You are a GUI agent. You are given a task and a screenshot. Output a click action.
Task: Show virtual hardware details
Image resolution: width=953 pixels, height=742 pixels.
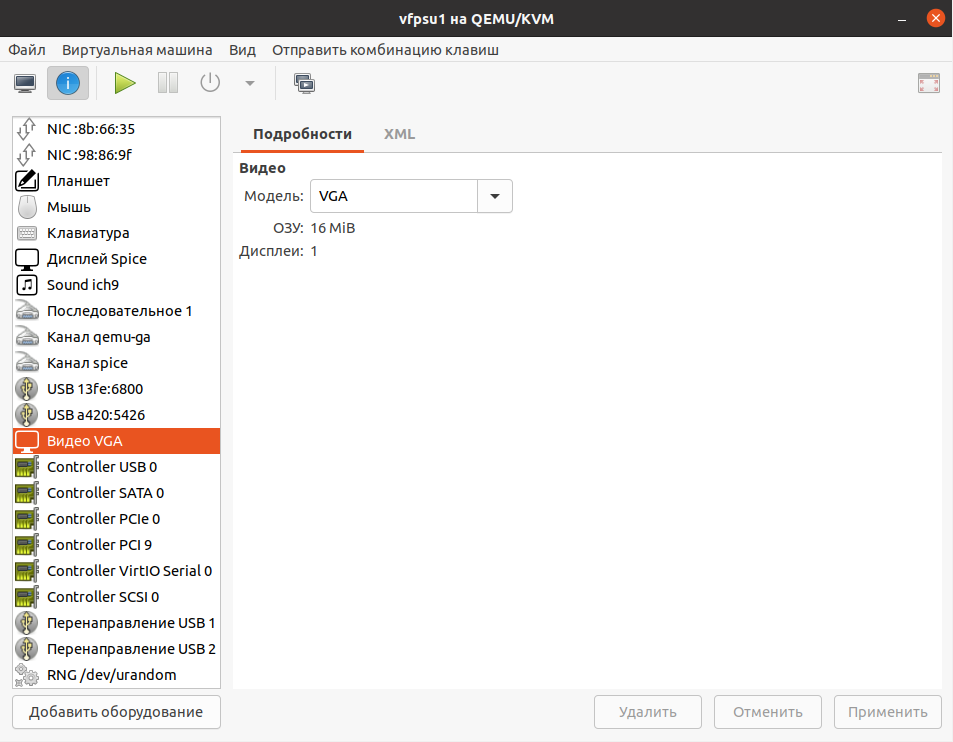pos(68,83)
